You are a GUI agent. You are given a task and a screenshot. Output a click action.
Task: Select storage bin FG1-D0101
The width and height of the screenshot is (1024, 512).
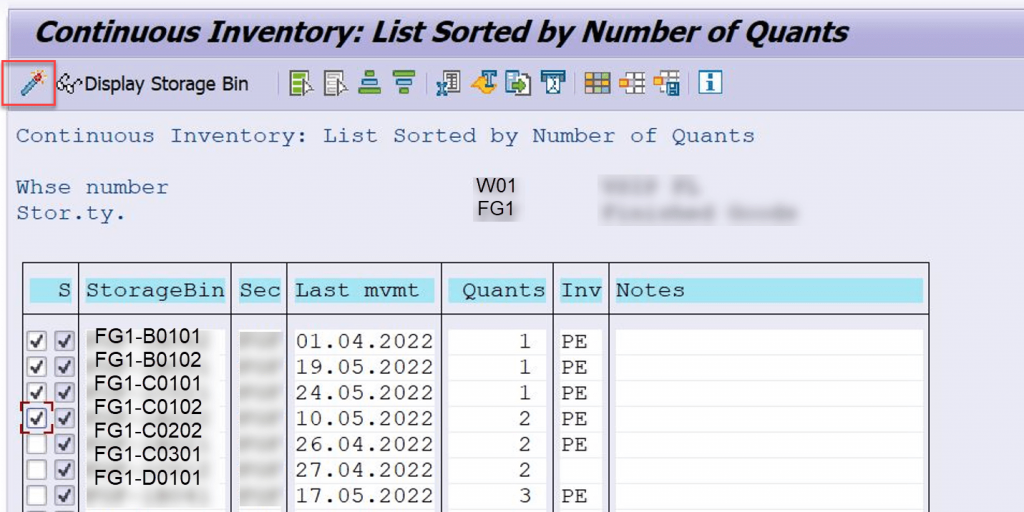click(148, 477)
